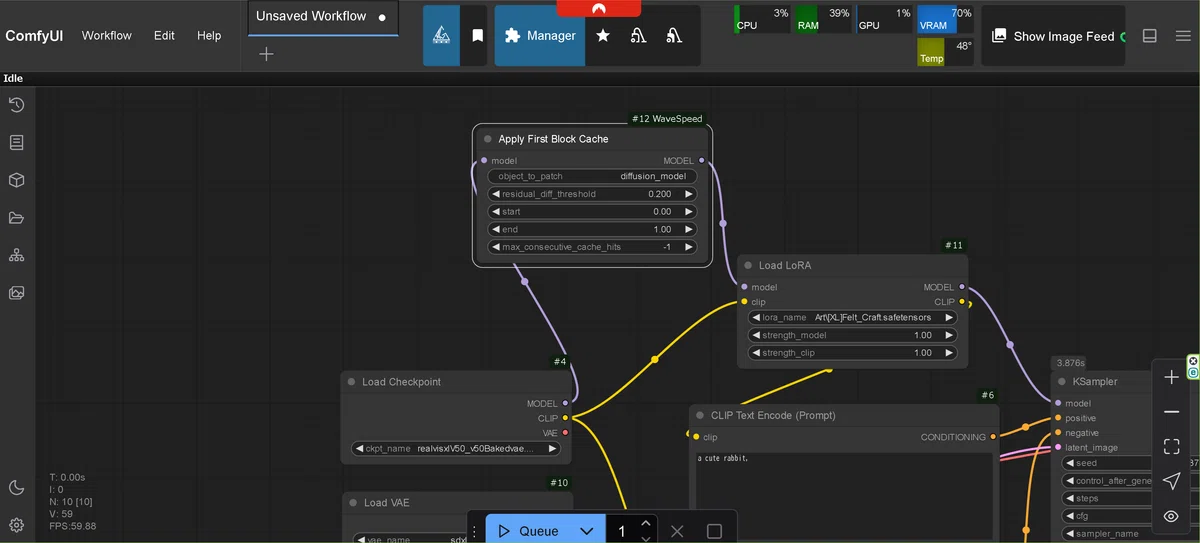Open the object_to_patch combo box
This screenshot has height=543, width=1200.
pyautogui.click(x=592, y=176)
